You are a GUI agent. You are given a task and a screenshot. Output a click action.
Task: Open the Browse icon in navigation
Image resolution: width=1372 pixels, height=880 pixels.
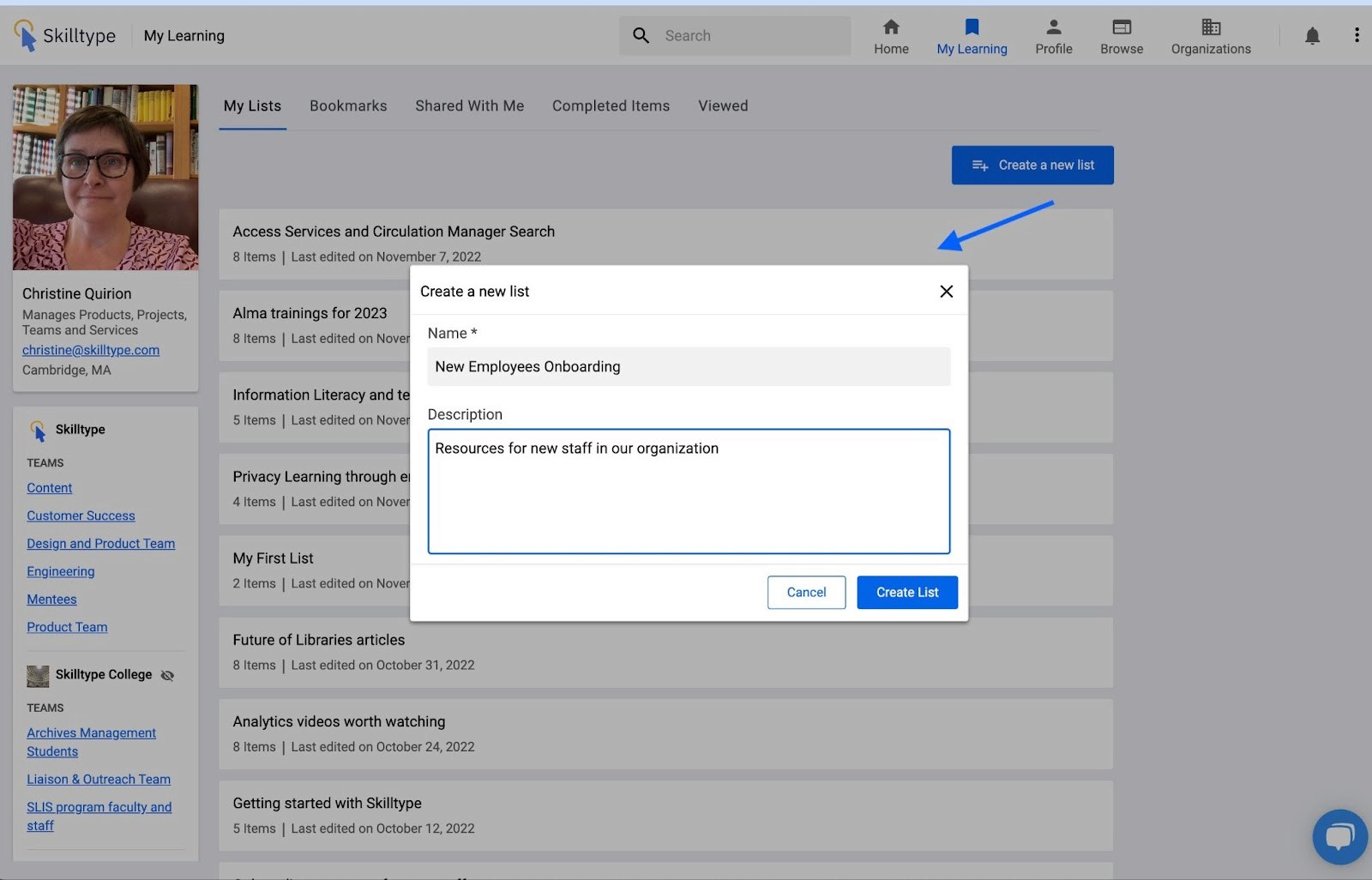[x=1122, y=27]
